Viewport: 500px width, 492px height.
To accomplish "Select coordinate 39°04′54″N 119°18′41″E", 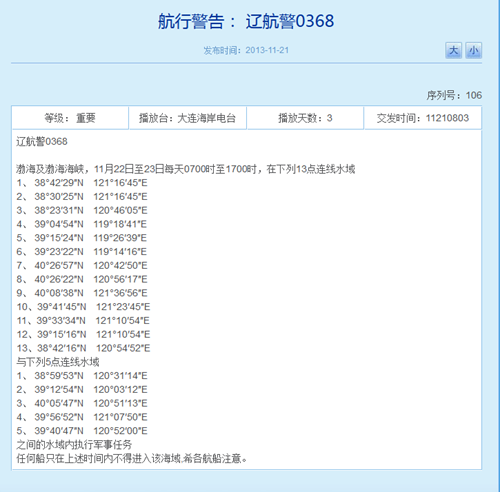I will (90, 224).
